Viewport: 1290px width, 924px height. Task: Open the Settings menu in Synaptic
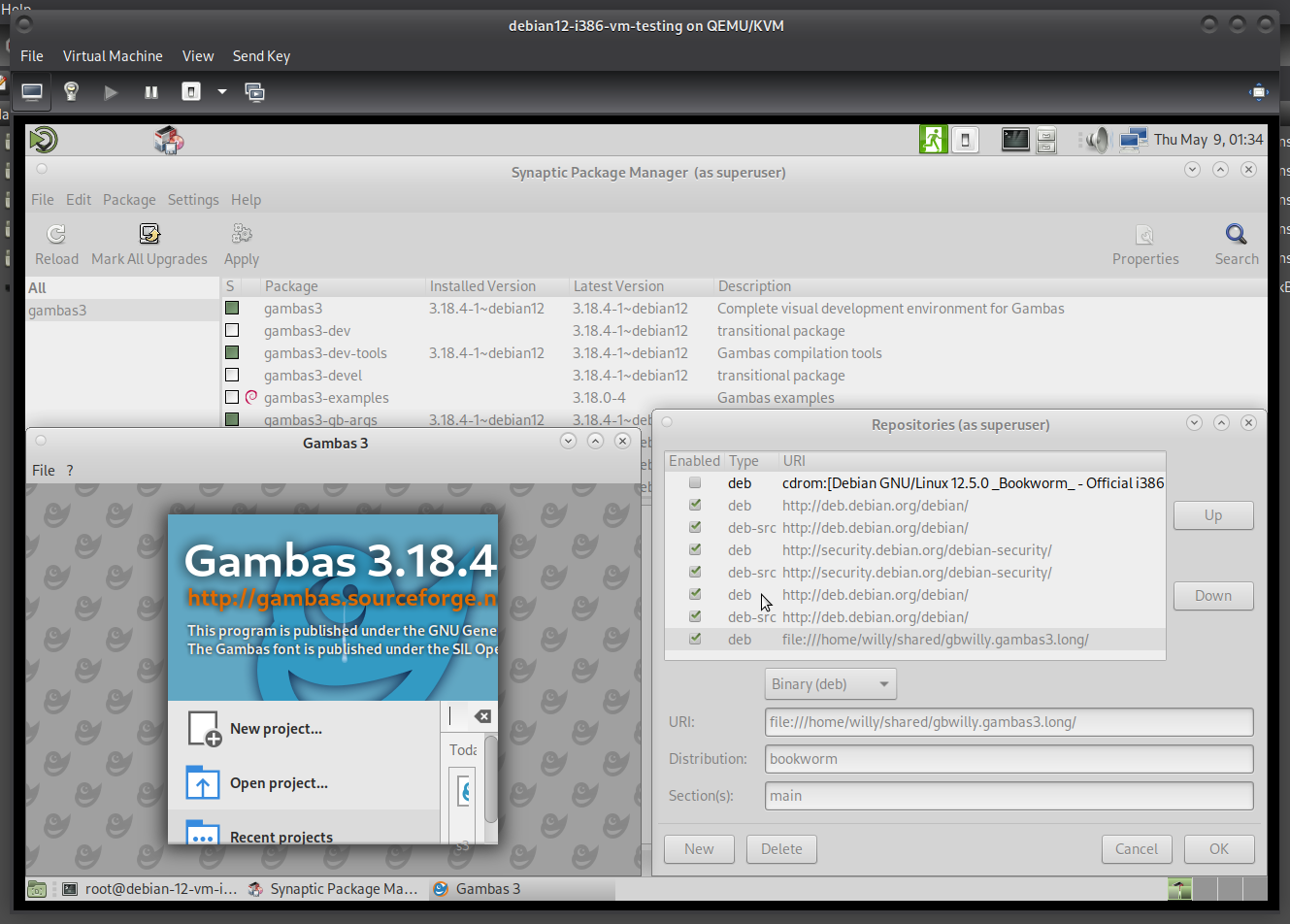click(193, 200)
